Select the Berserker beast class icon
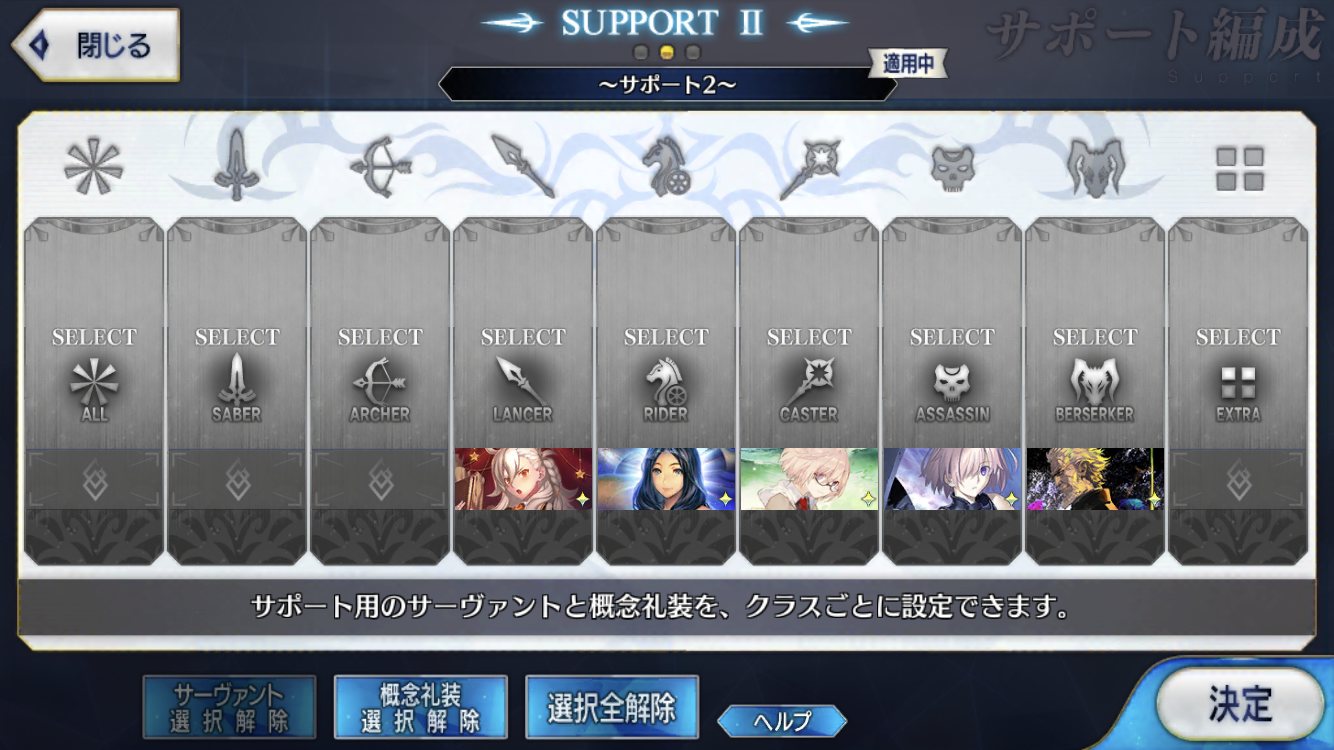 [x=1095, y=166]
